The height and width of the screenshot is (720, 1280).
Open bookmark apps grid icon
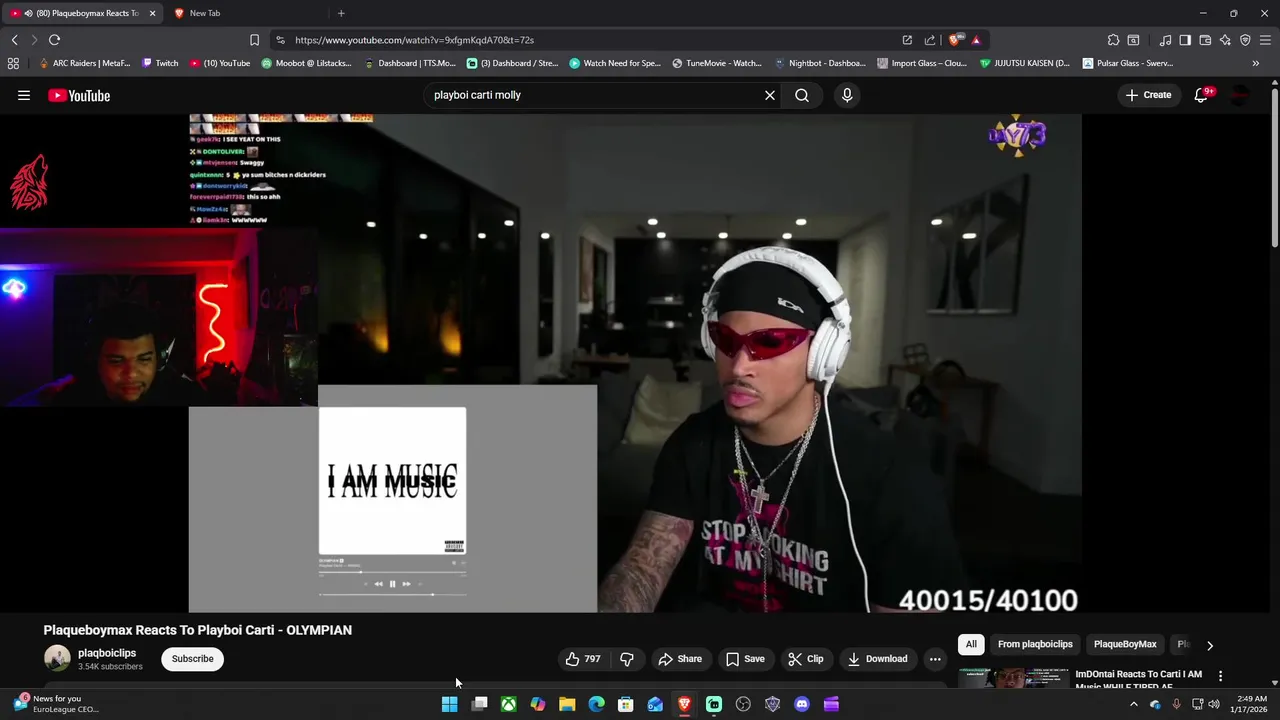(x=13, y=63)
